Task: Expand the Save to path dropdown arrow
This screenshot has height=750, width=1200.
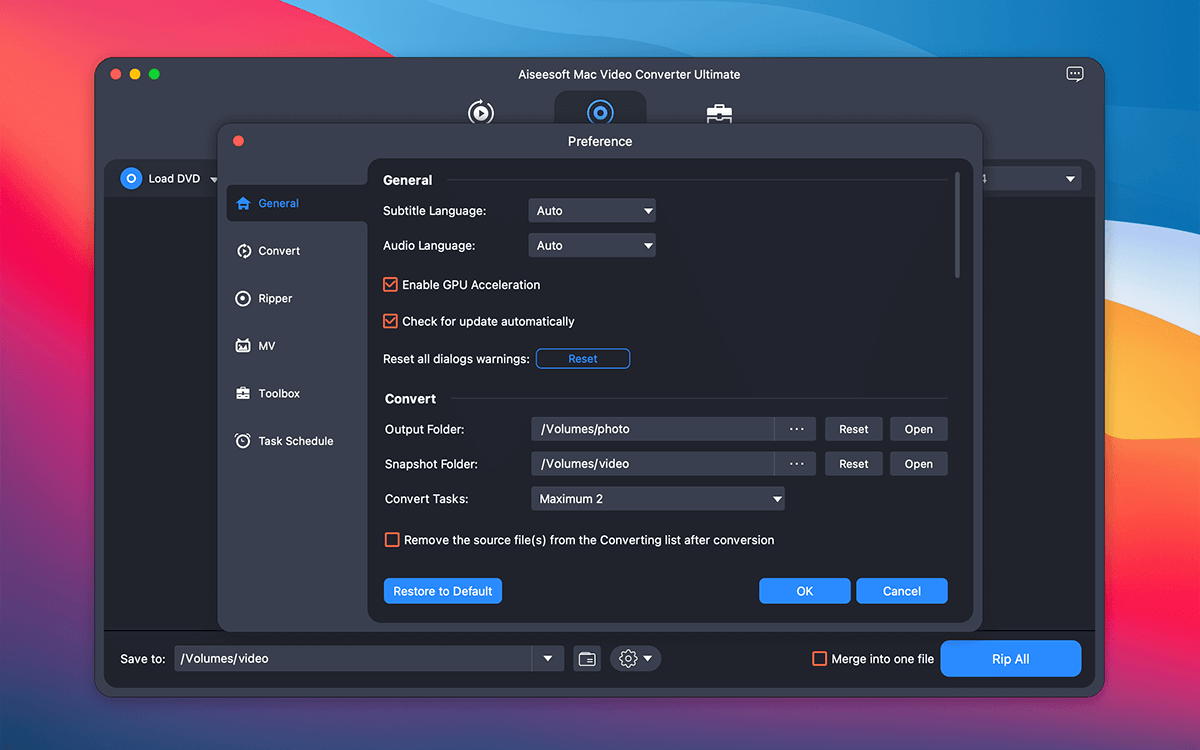Action: (548, 659)
